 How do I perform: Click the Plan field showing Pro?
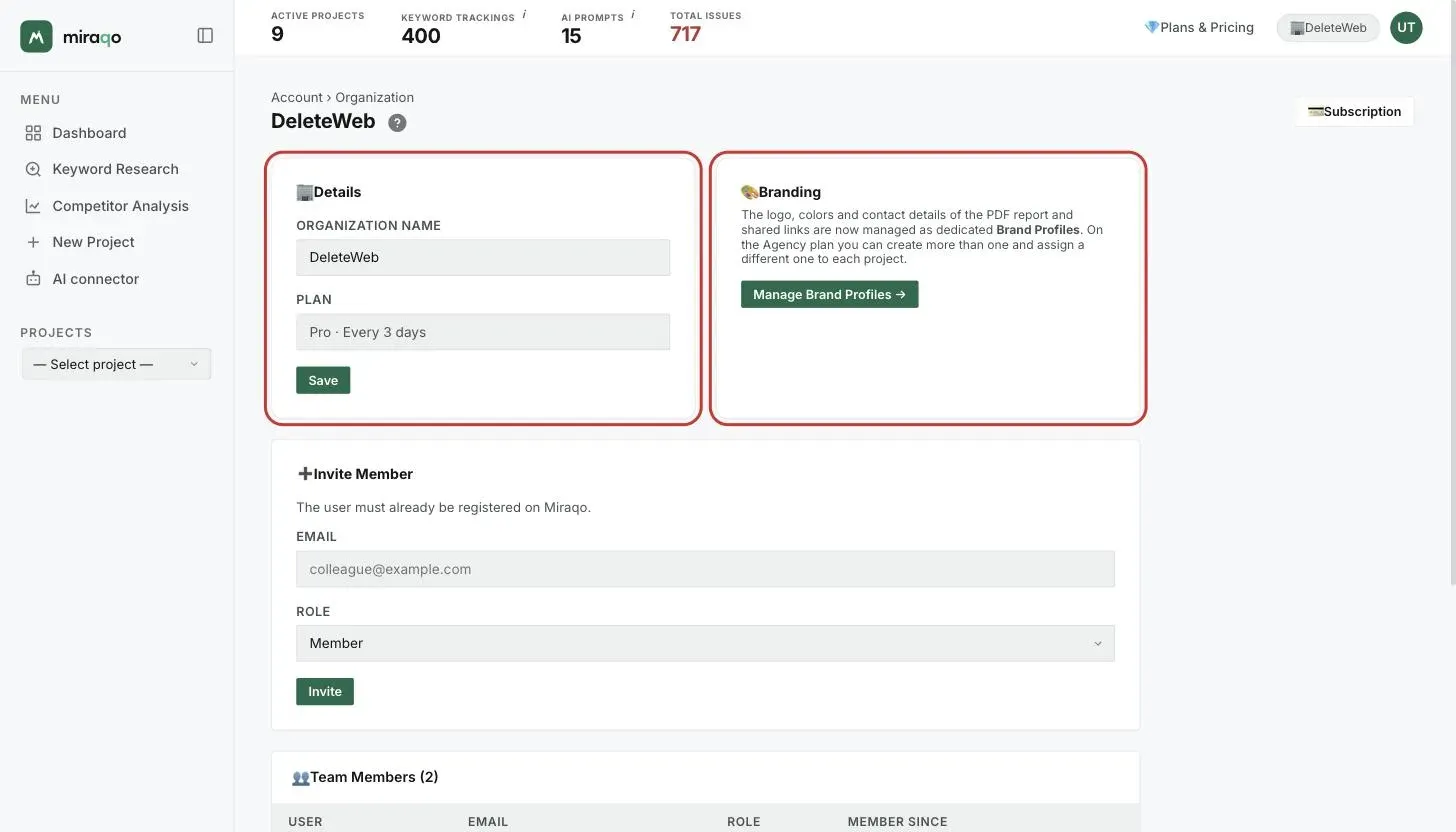483,332
